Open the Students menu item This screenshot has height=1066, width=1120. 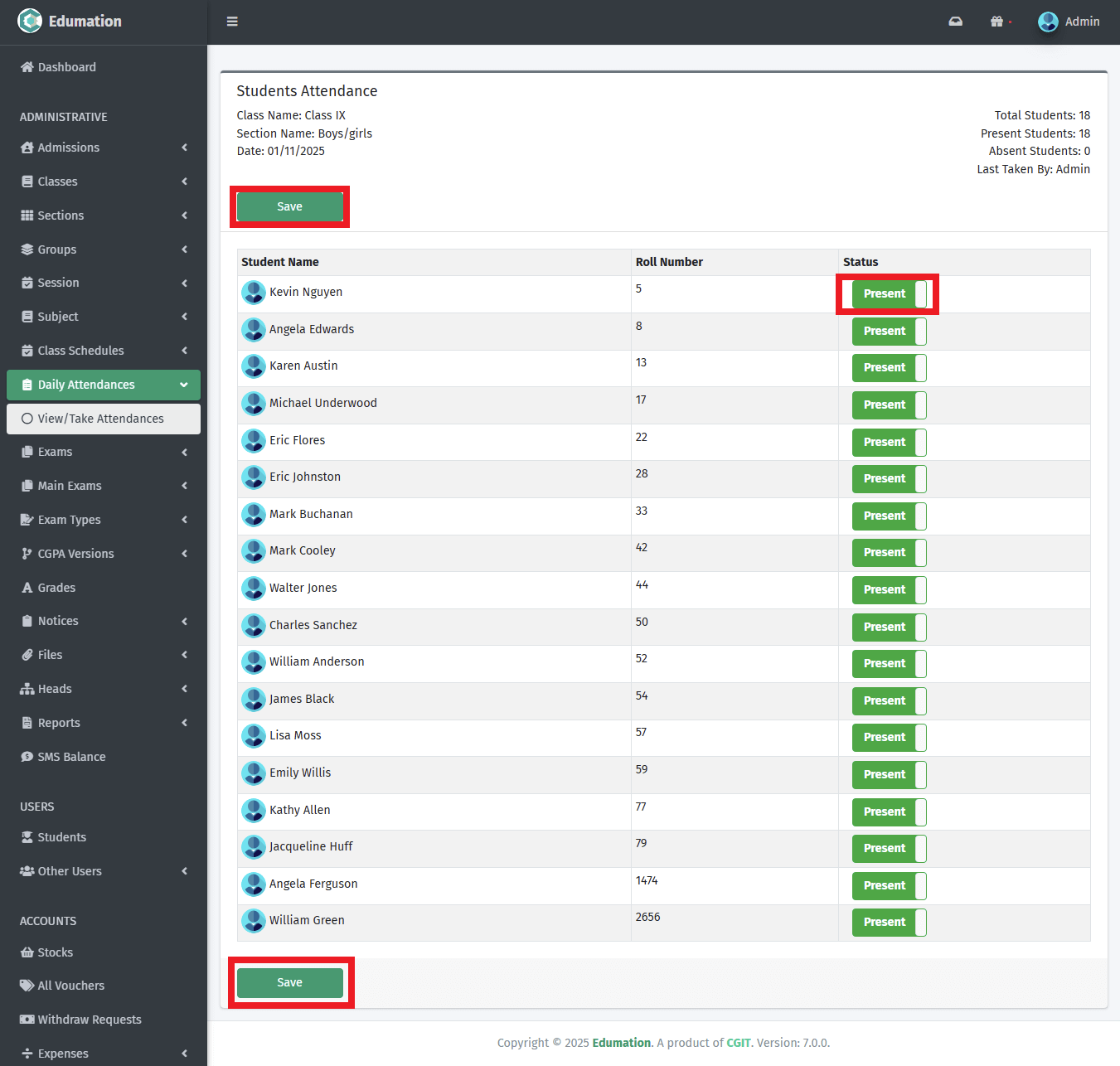tap(61, 837)
